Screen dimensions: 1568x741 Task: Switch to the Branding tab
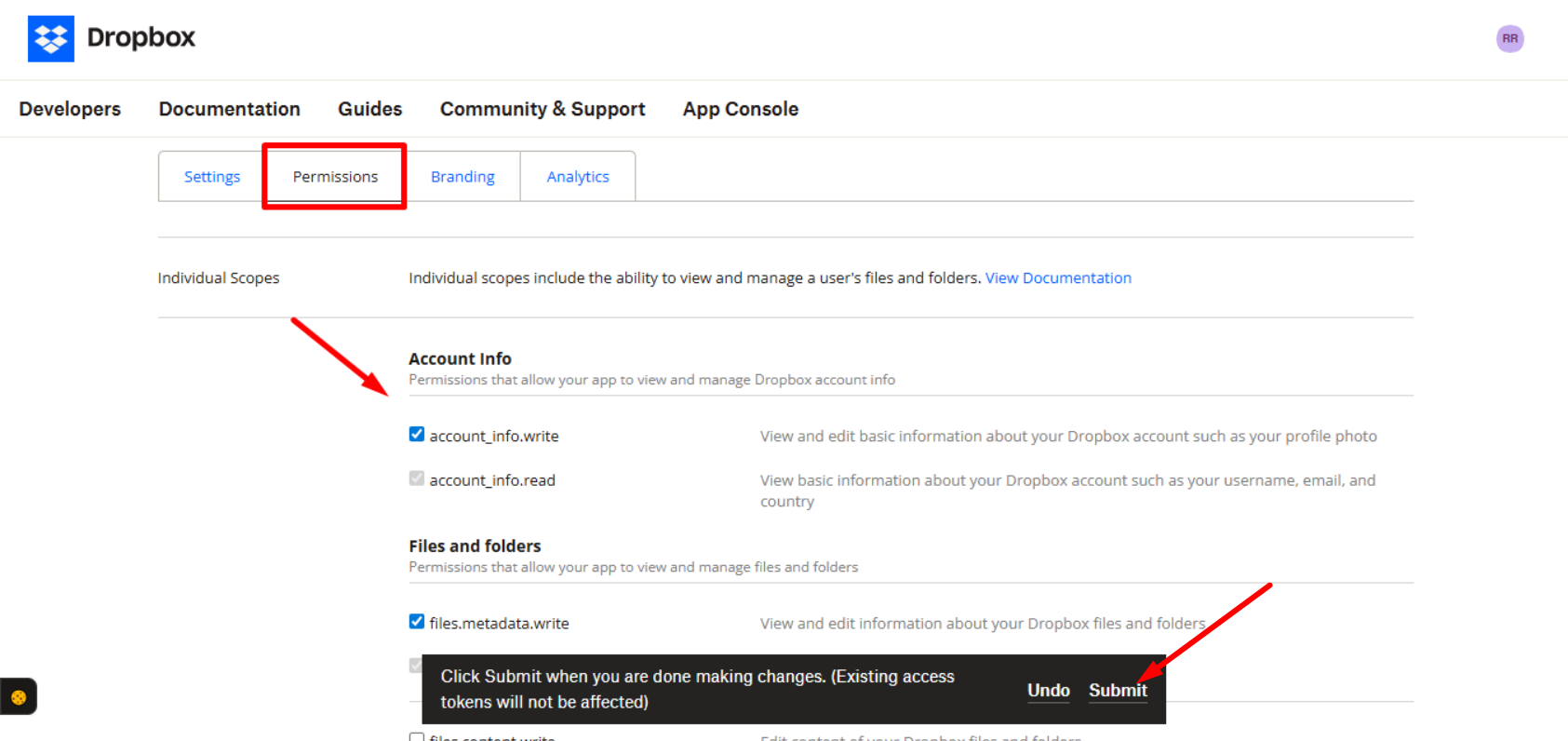click(462, 176)
